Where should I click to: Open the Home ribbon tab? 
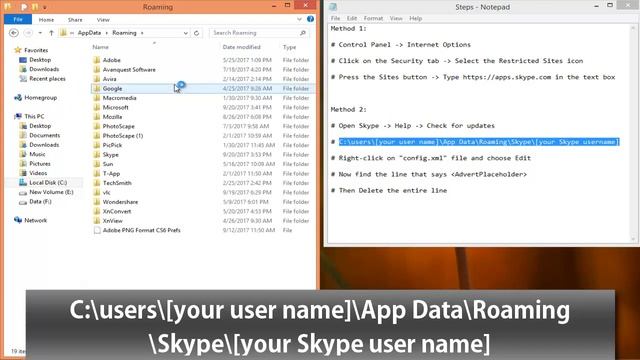pyautogui.click(x=46, y=20)
